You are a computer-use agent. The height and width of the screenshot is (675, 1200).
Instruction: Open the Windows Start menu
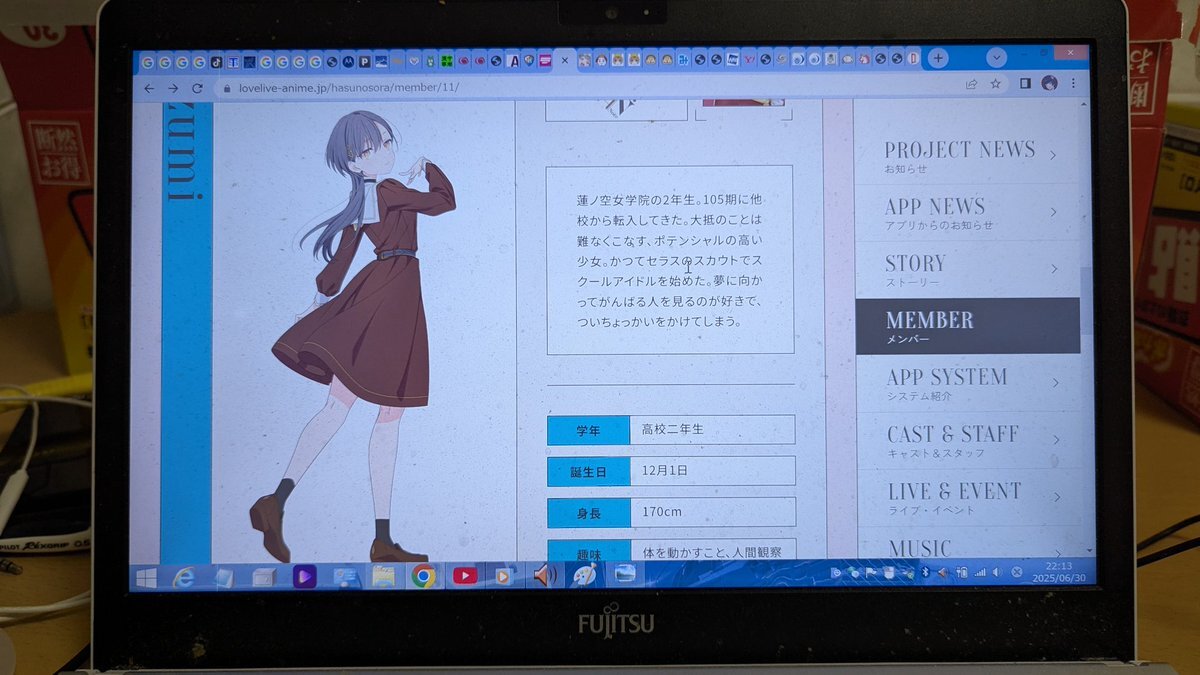(146, 578)
